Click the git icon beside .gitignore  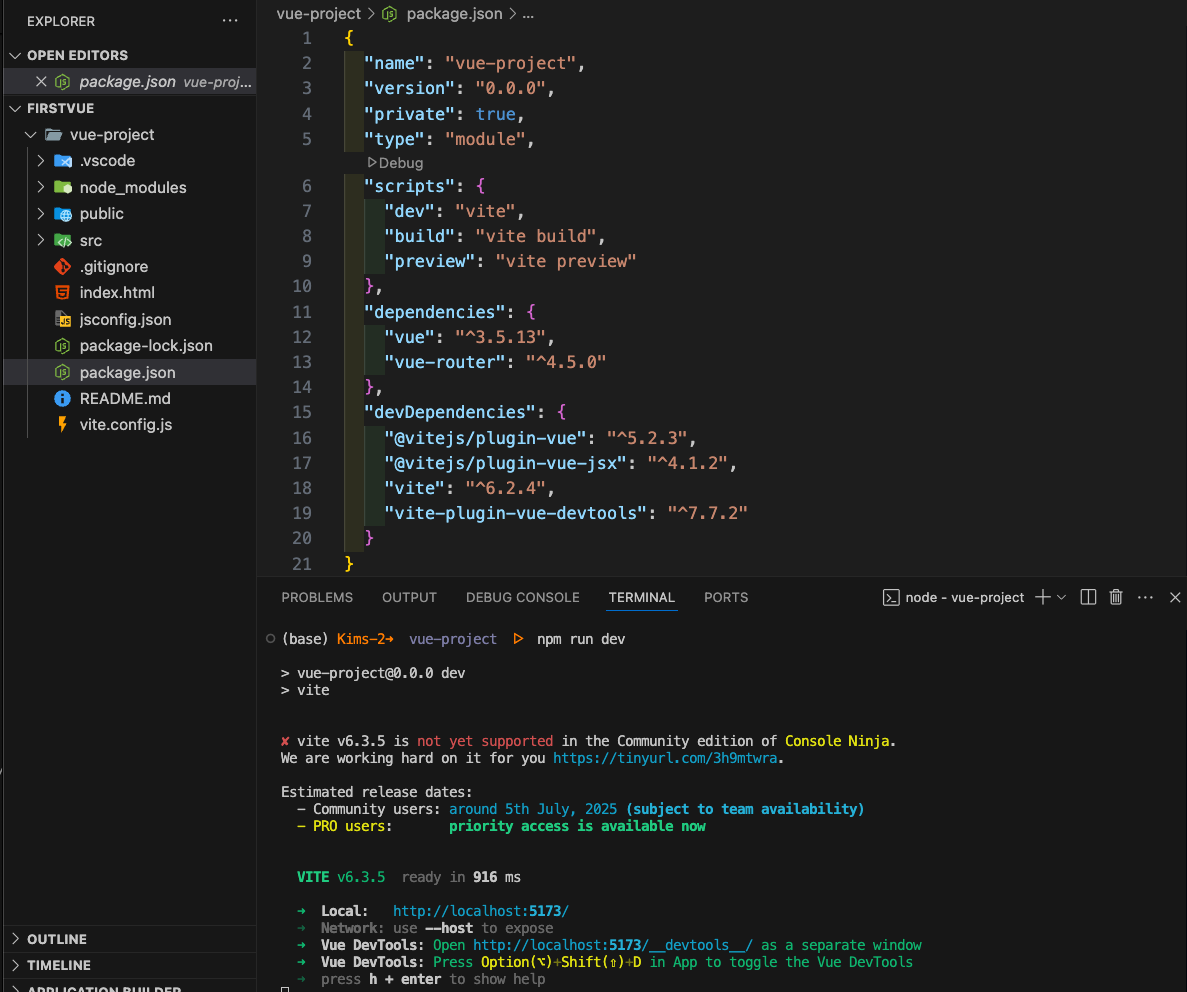tap(62, 267)
